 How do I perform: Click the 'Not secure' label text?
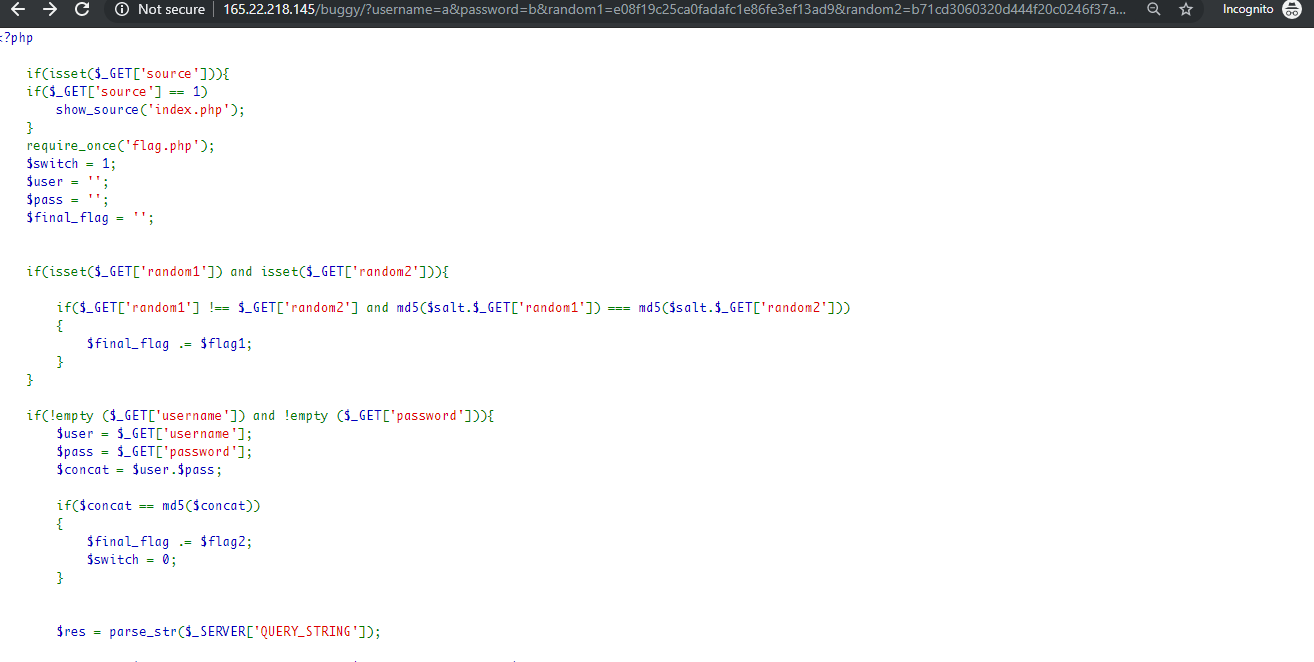click(171, 9)
